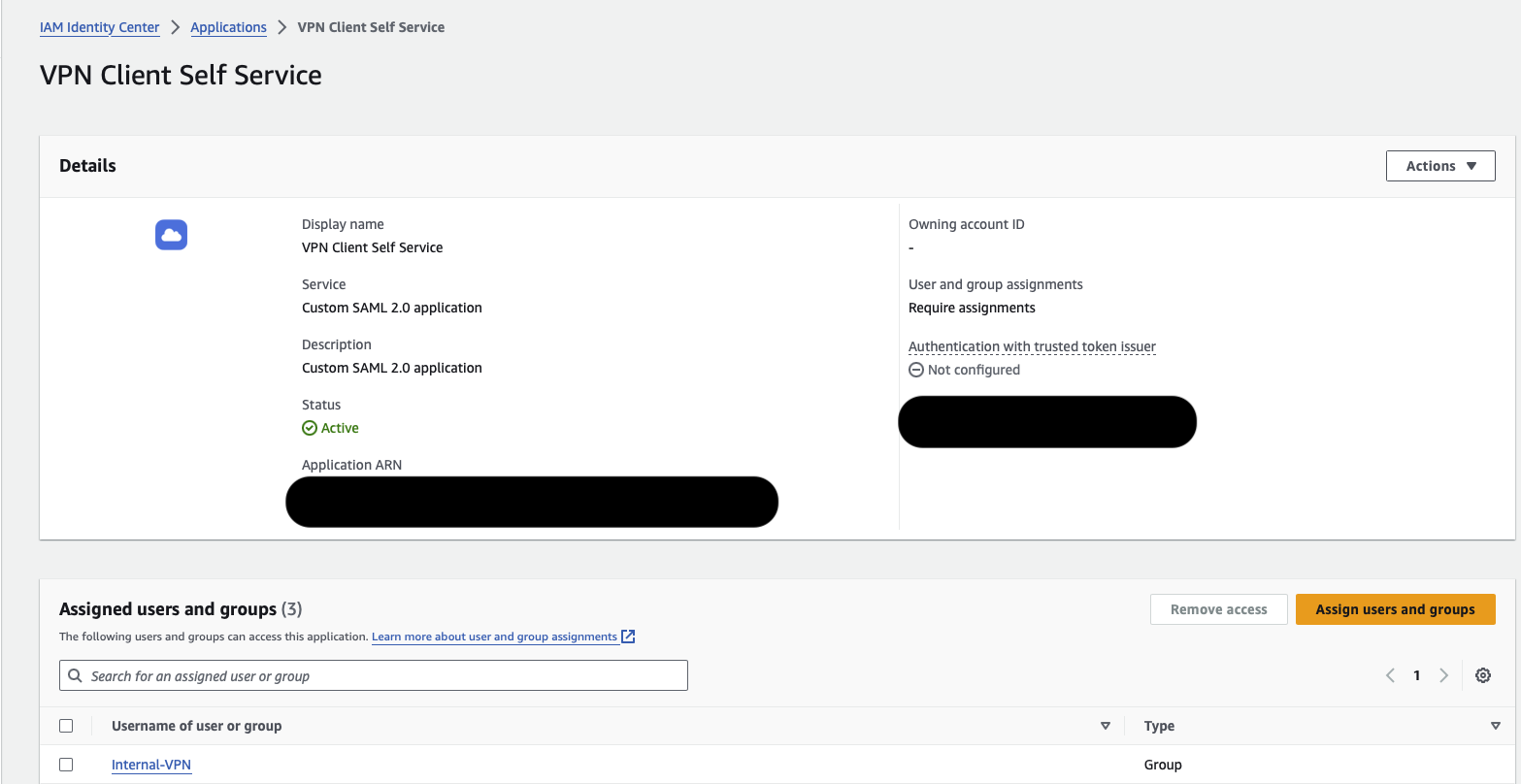Click Authentication with trusted token issuer label

pyautogui.click(x=1032, y=346)
